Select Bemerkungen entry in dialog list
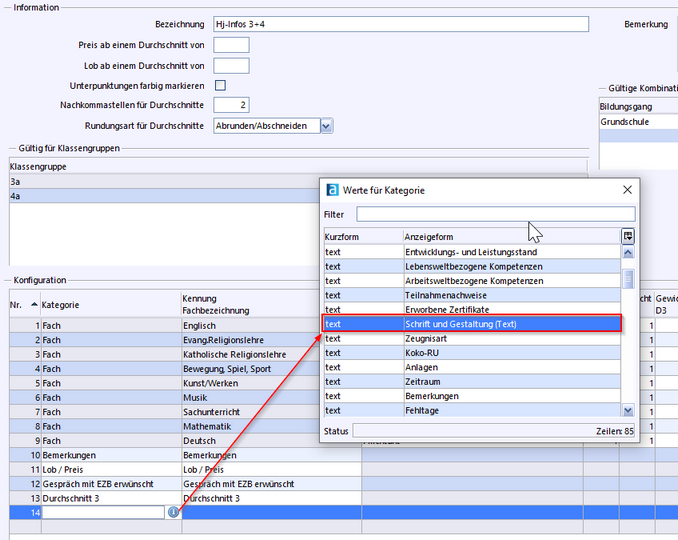 472,396
